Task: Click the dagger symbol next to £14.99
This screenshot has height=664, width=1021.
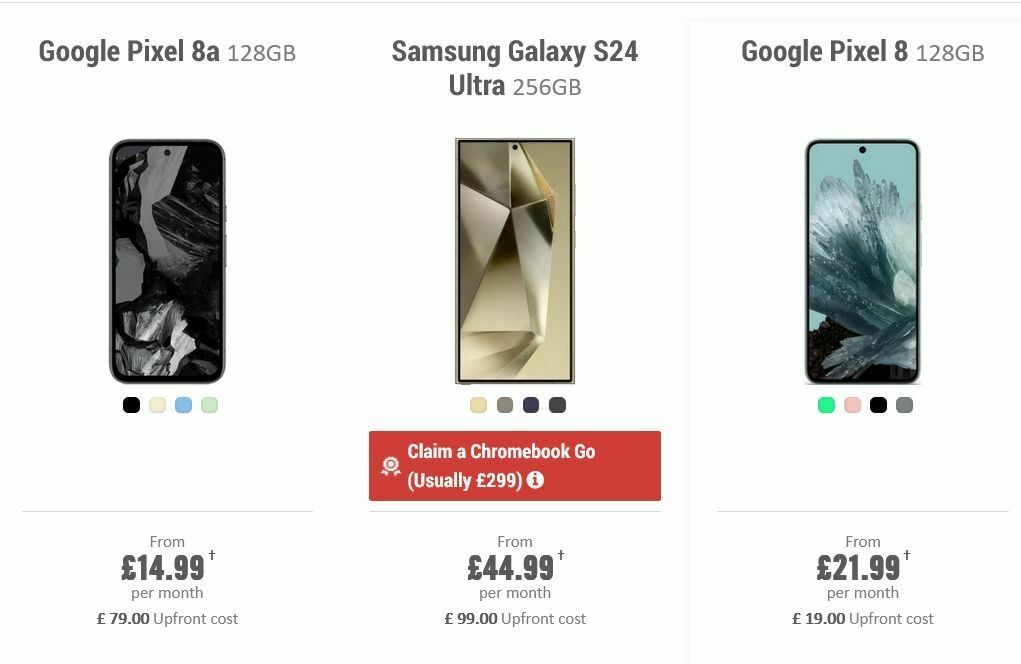Action: [209, 558]
